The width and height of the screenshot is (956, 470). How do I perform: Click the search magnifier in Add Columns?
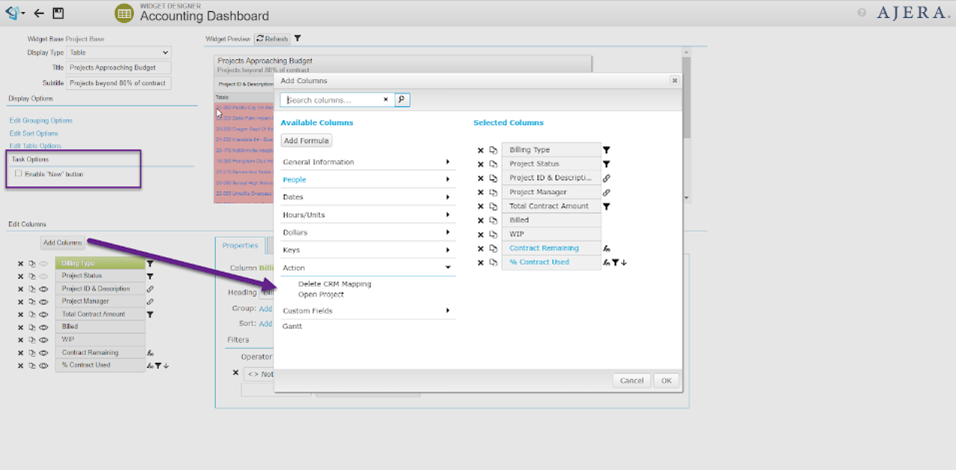(402, 100)
